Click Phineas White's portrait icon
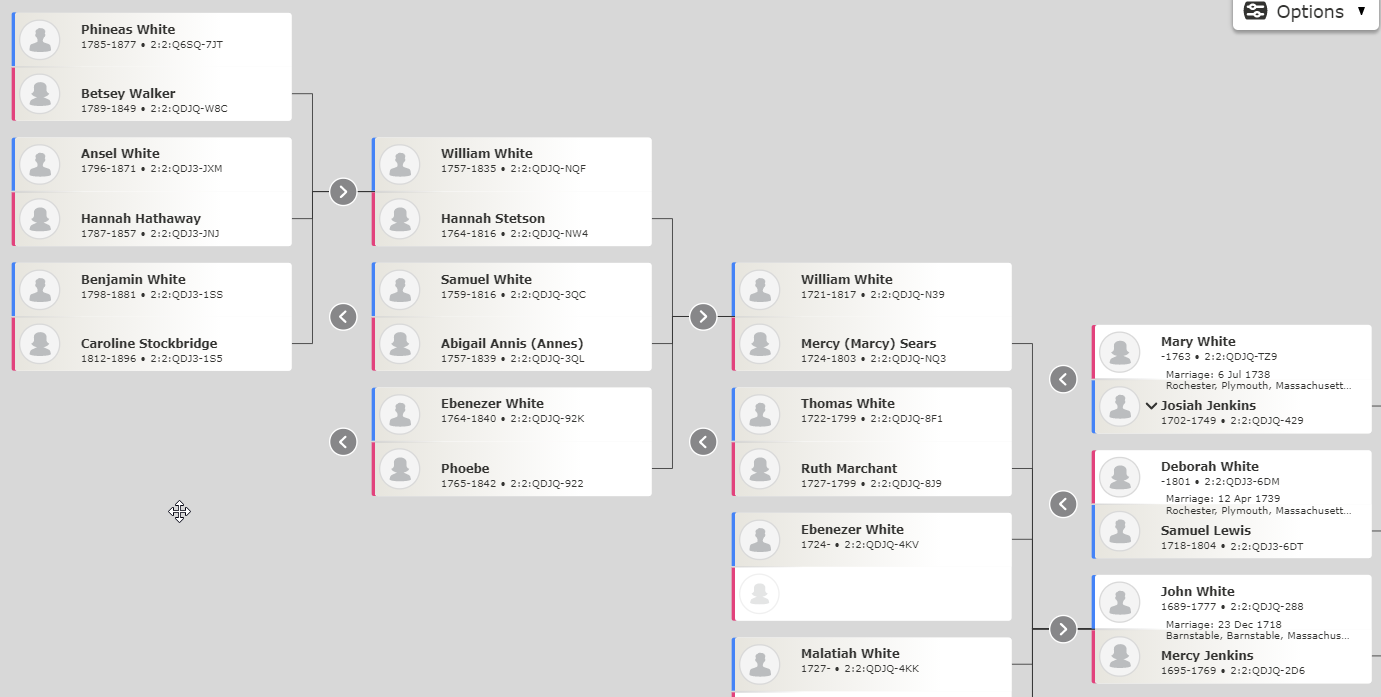Screen dimensions: 1381x697 [x=40, y=39]
